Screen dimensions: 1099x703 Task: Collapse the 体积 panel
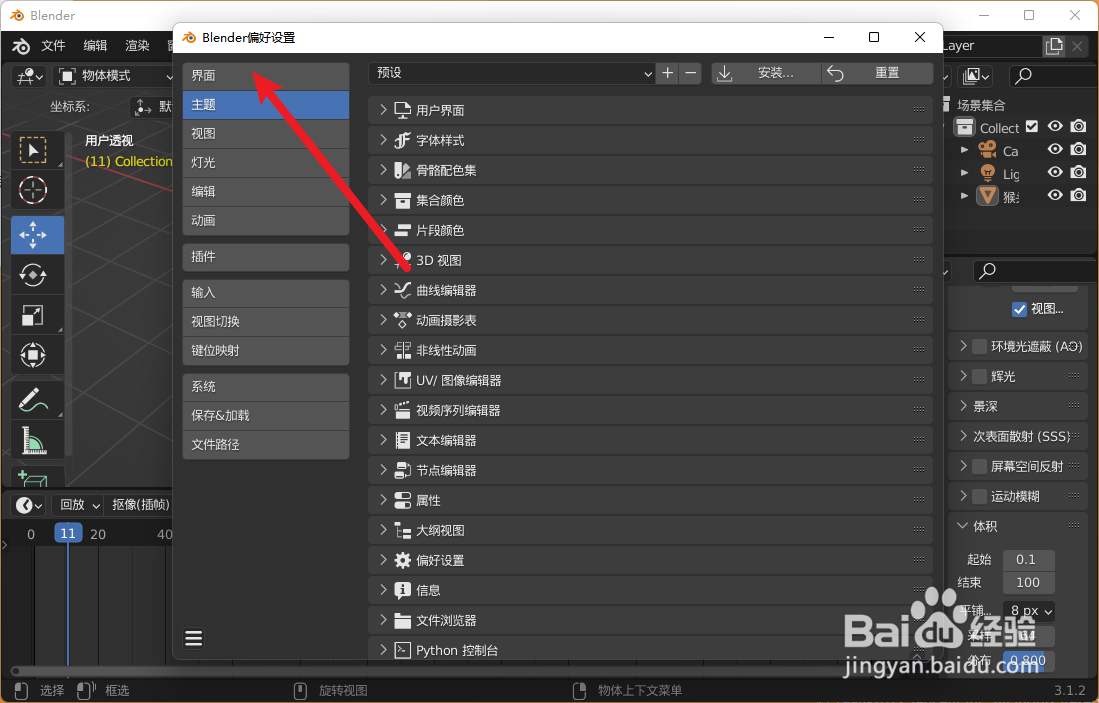tap(962, 526)
